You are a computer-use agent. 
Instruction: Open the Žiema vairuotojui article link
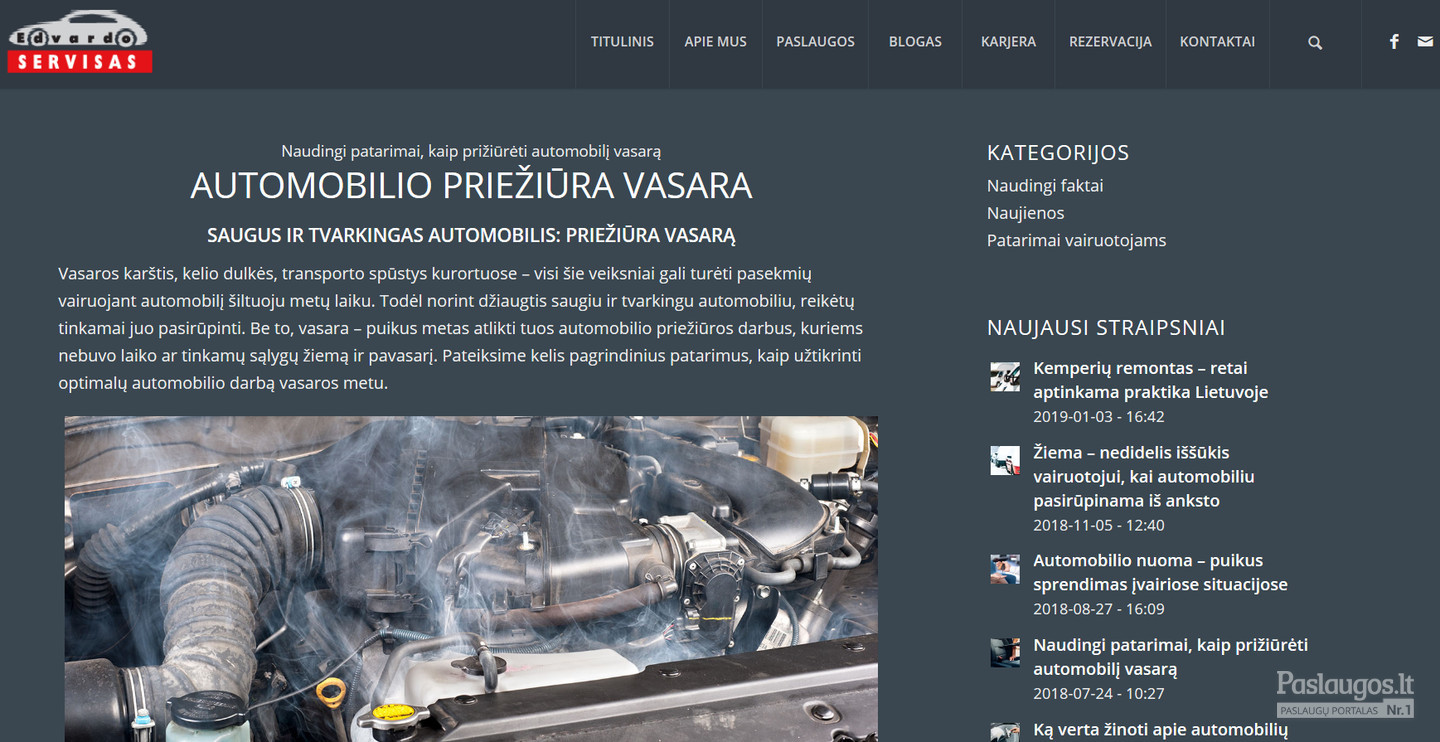pyautogui.click(x=1144, y=476)
